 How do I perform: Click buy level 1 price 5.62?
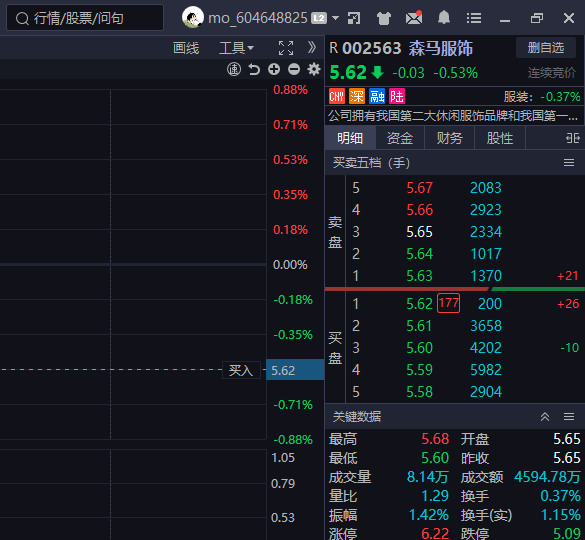pos(419,304)
